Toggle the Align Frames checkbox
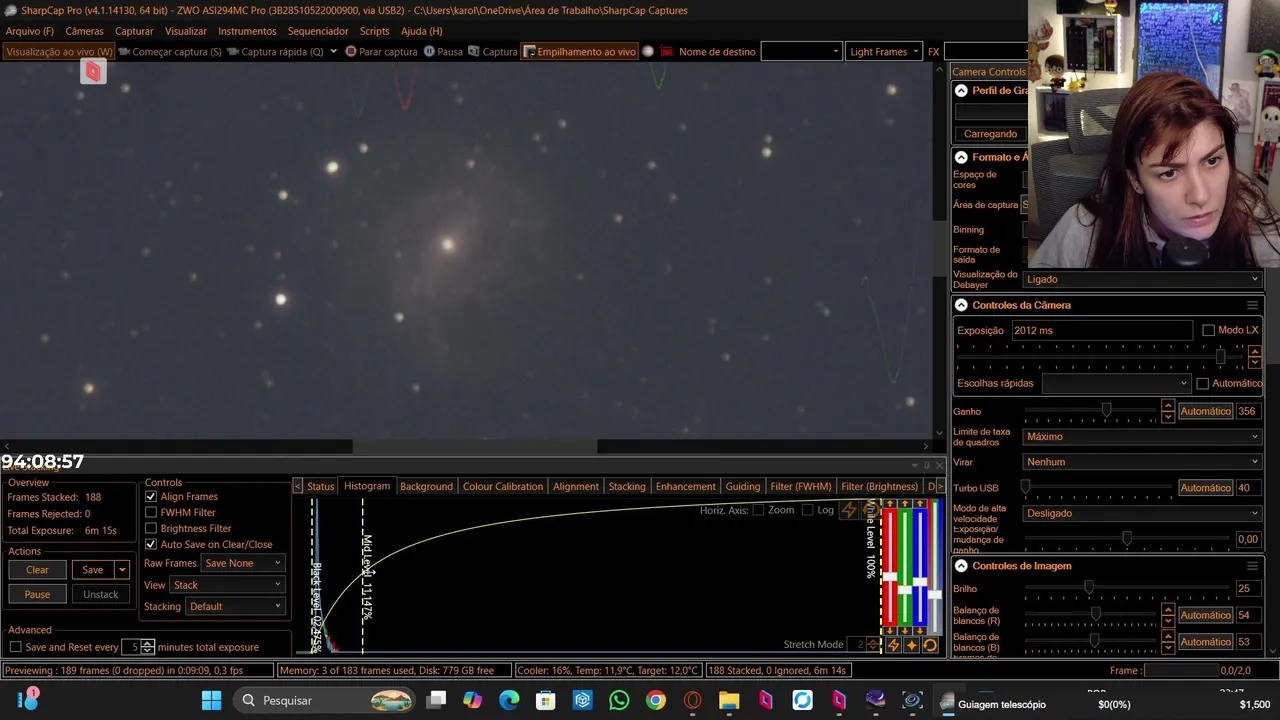This screenshot has height=720, width=1280. click(151, 496)
